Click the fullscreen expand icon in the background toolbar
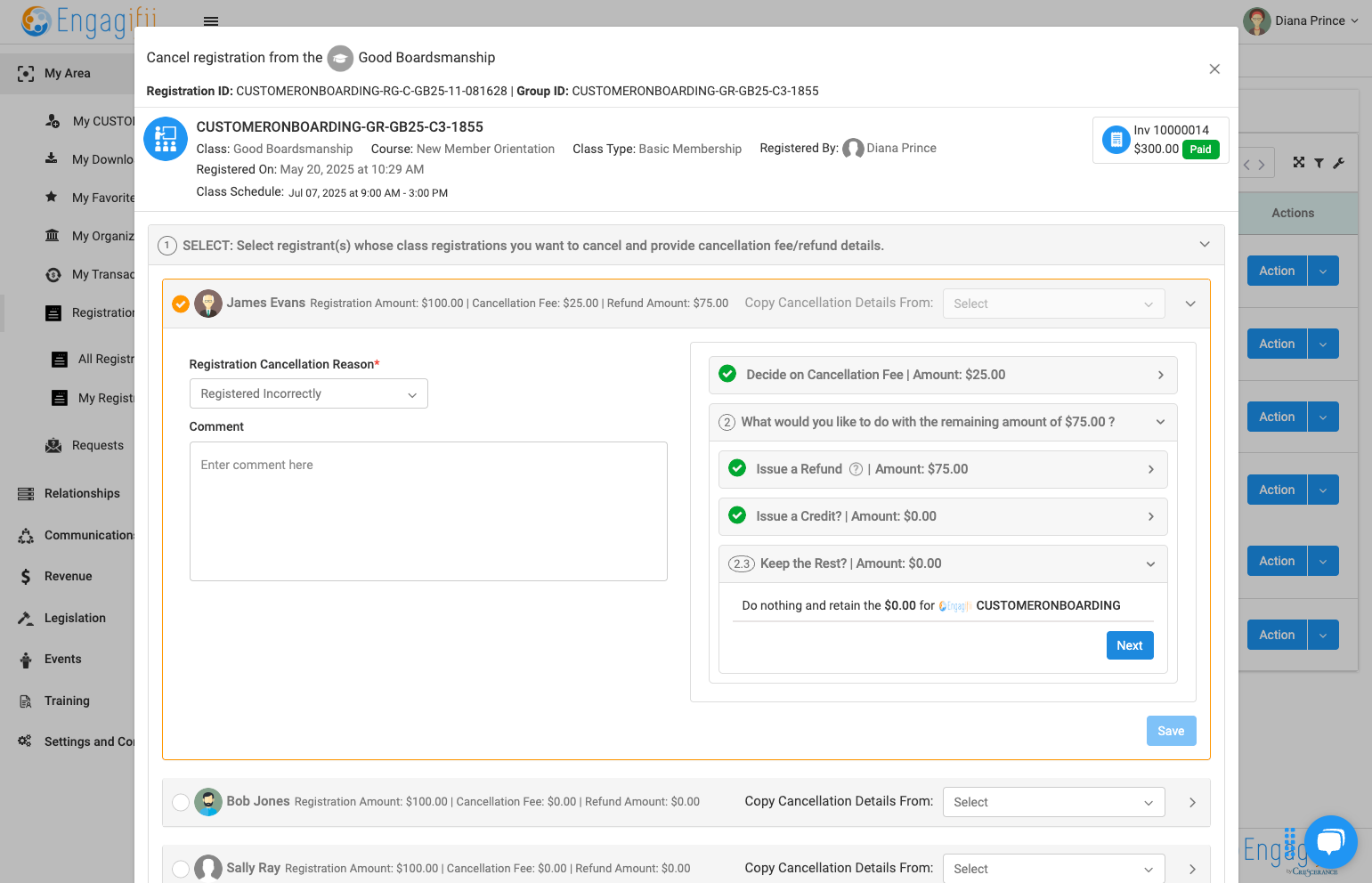This screenshot has height=883, width=1372. click(1299, 162)
